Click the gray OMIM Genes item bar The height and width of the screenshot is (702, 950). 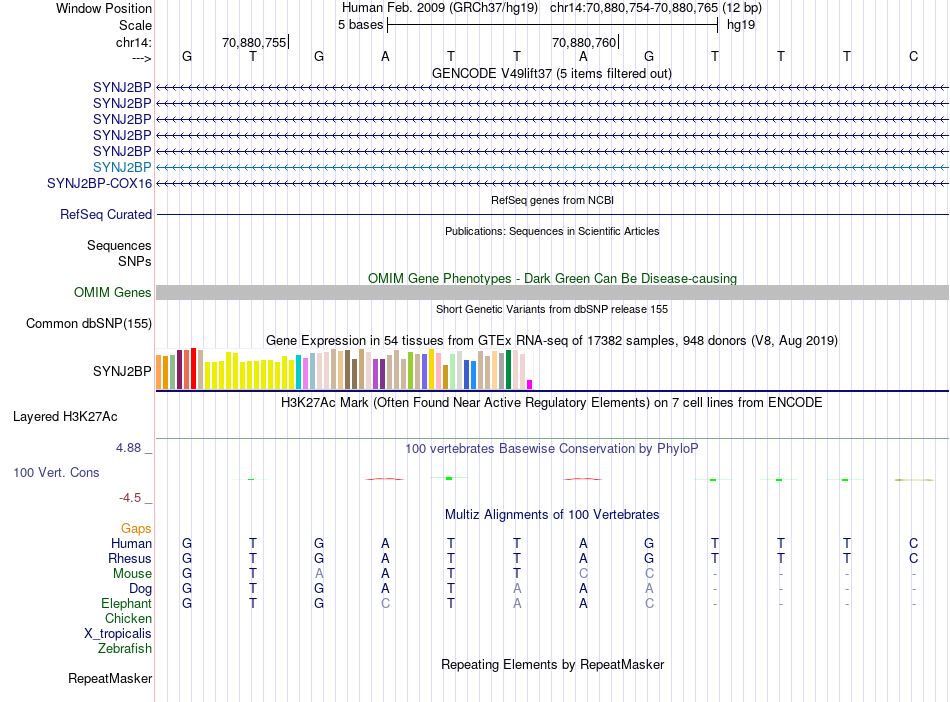(x=552, y=293)
